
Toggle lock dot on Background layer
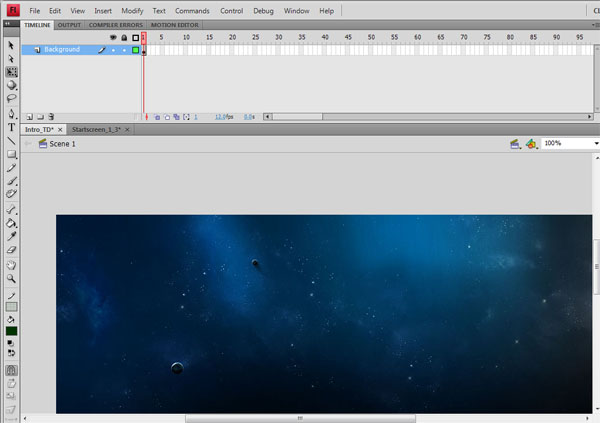(x=123, y=49)
